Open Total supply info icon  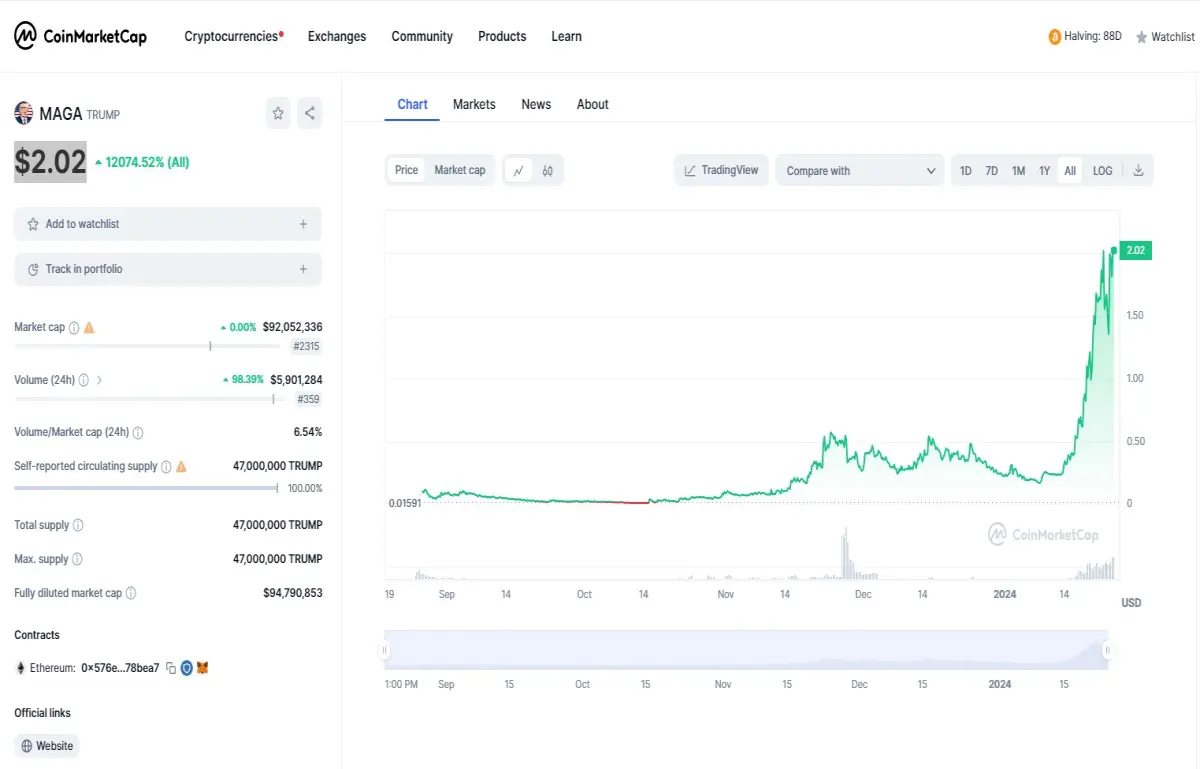[x=78, y=525]
